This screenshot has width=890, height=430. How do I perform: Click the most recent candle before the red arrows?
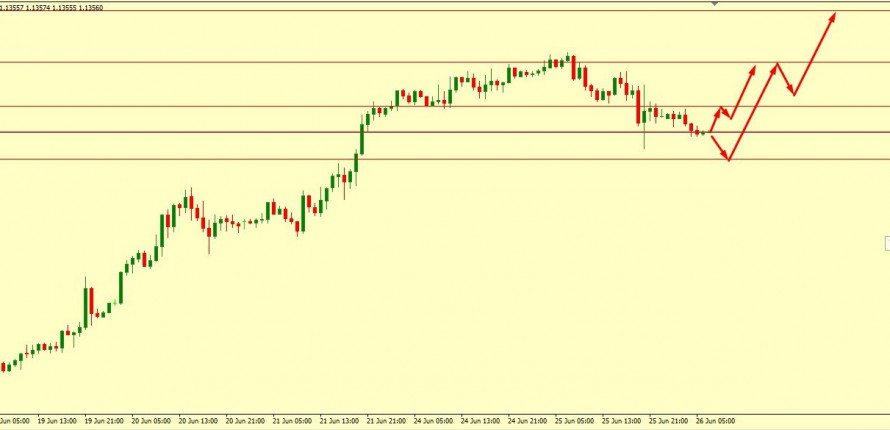(x=703, y=133)
